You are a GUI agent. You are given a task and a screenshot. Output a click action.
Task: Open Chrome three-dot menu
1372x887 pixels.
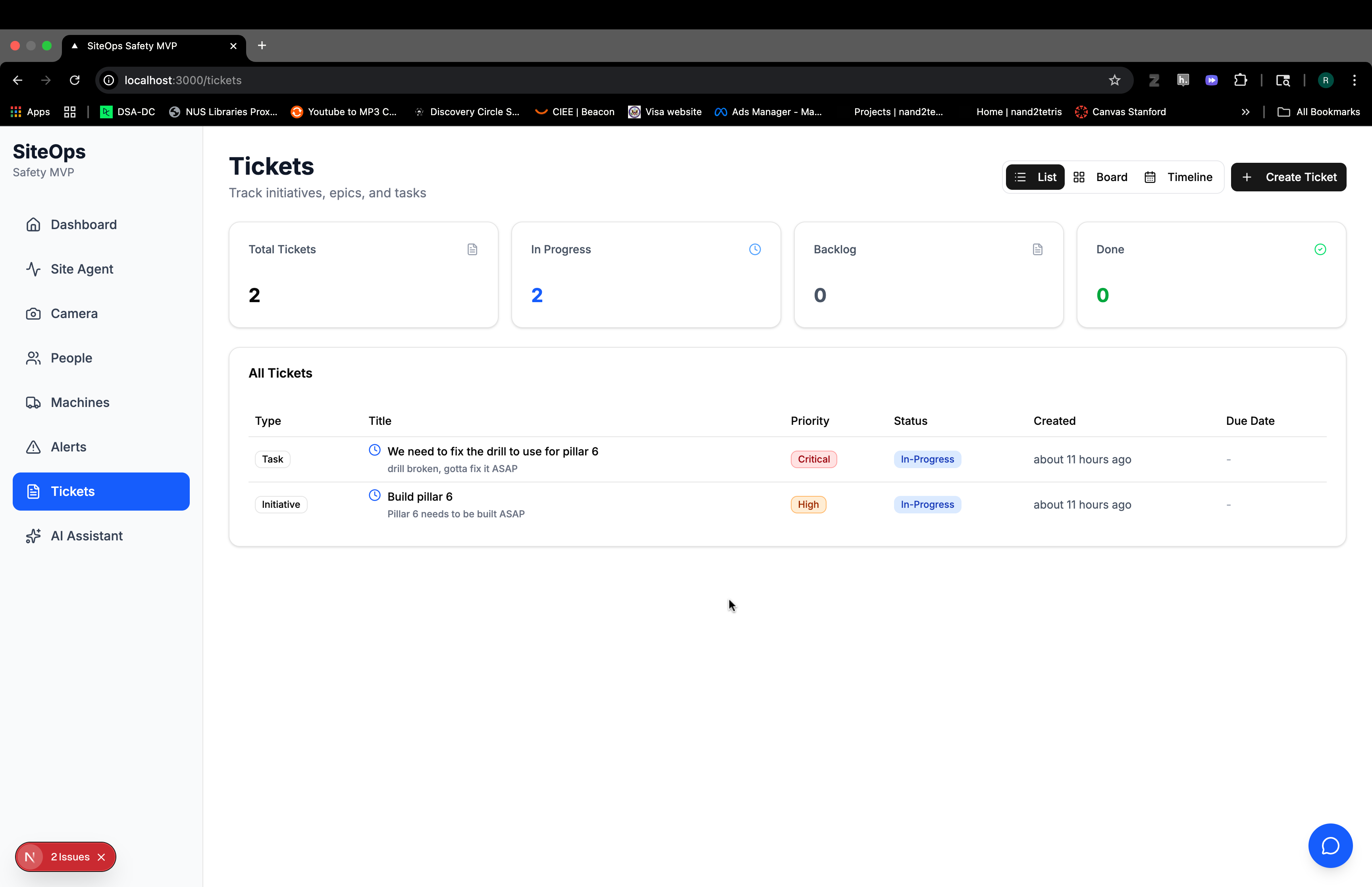[1354, 80]
